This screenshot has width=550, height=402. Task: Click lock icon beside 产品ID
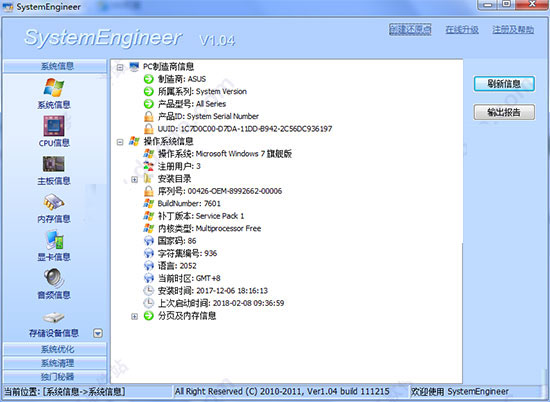coord(149,116)
